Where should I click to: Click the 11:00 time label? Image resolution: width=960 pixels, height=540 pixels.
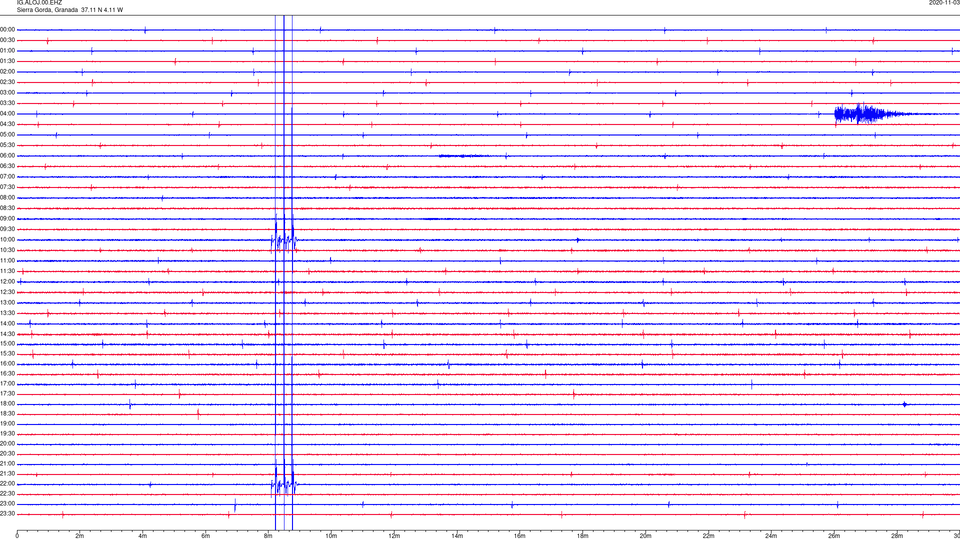coord(7,260)
